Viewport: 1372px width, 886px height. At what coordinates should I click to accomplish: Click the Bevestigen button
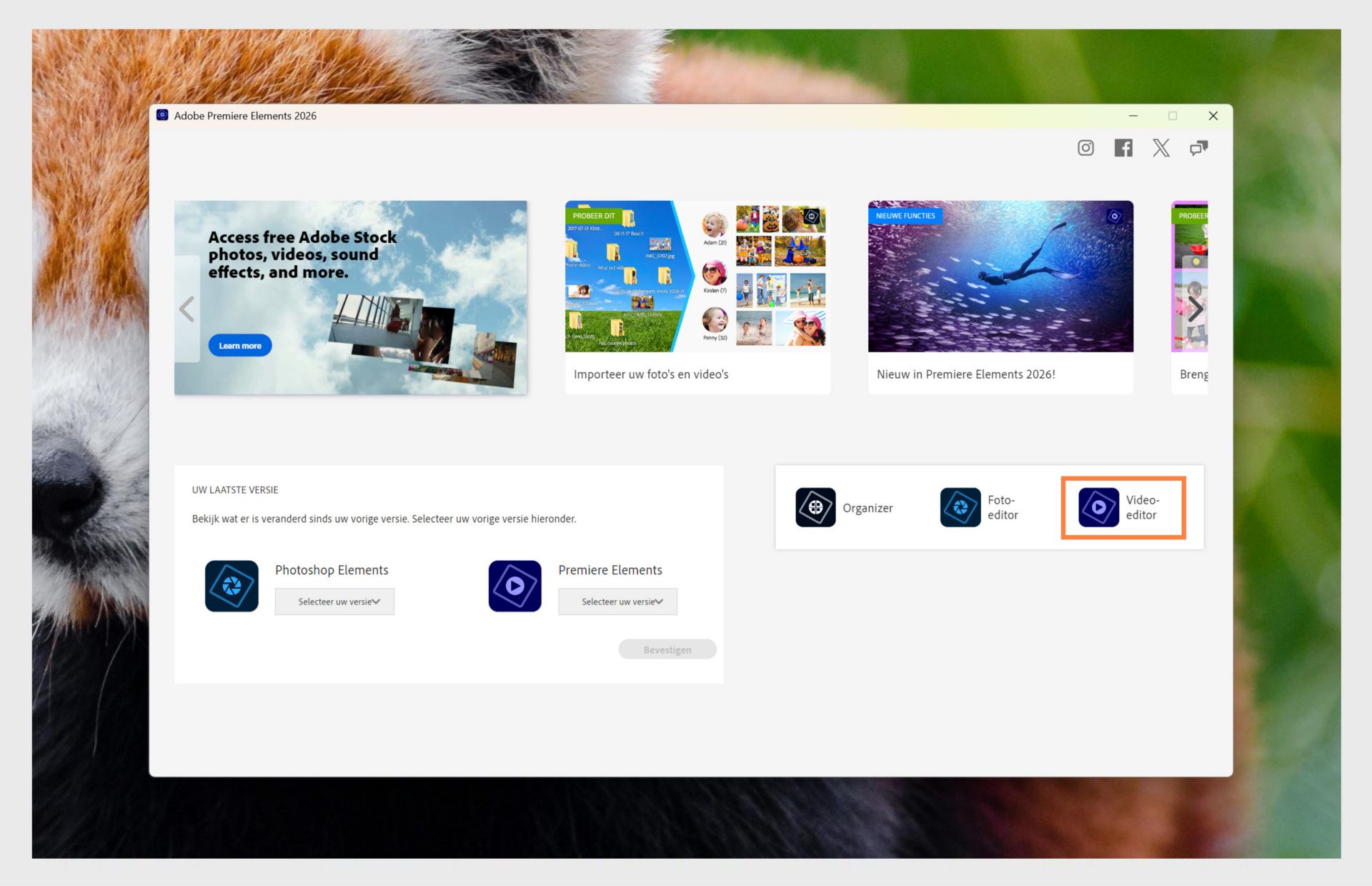tap(667, 649)
